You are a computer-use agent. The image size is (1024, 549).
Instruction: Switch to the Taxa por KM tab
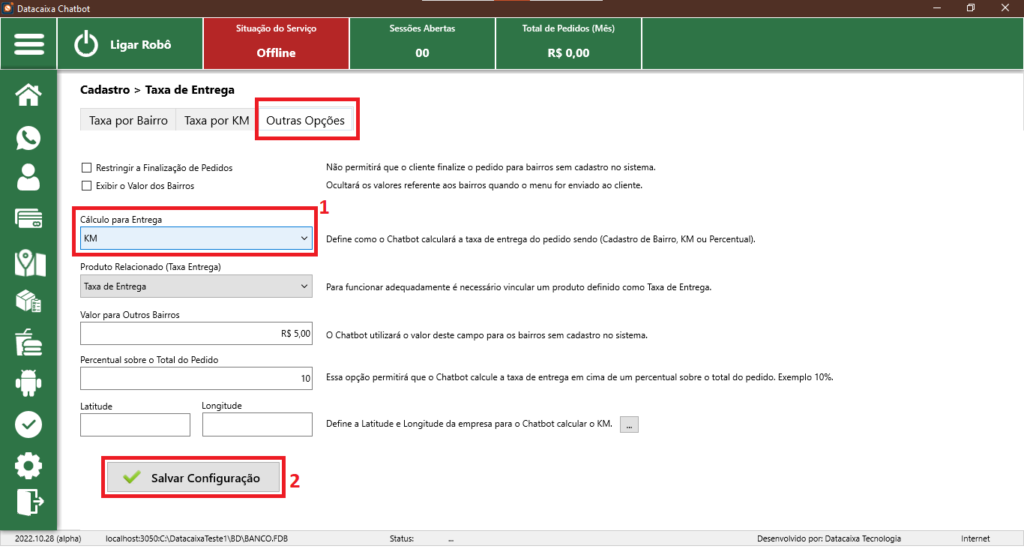point(216,121)
